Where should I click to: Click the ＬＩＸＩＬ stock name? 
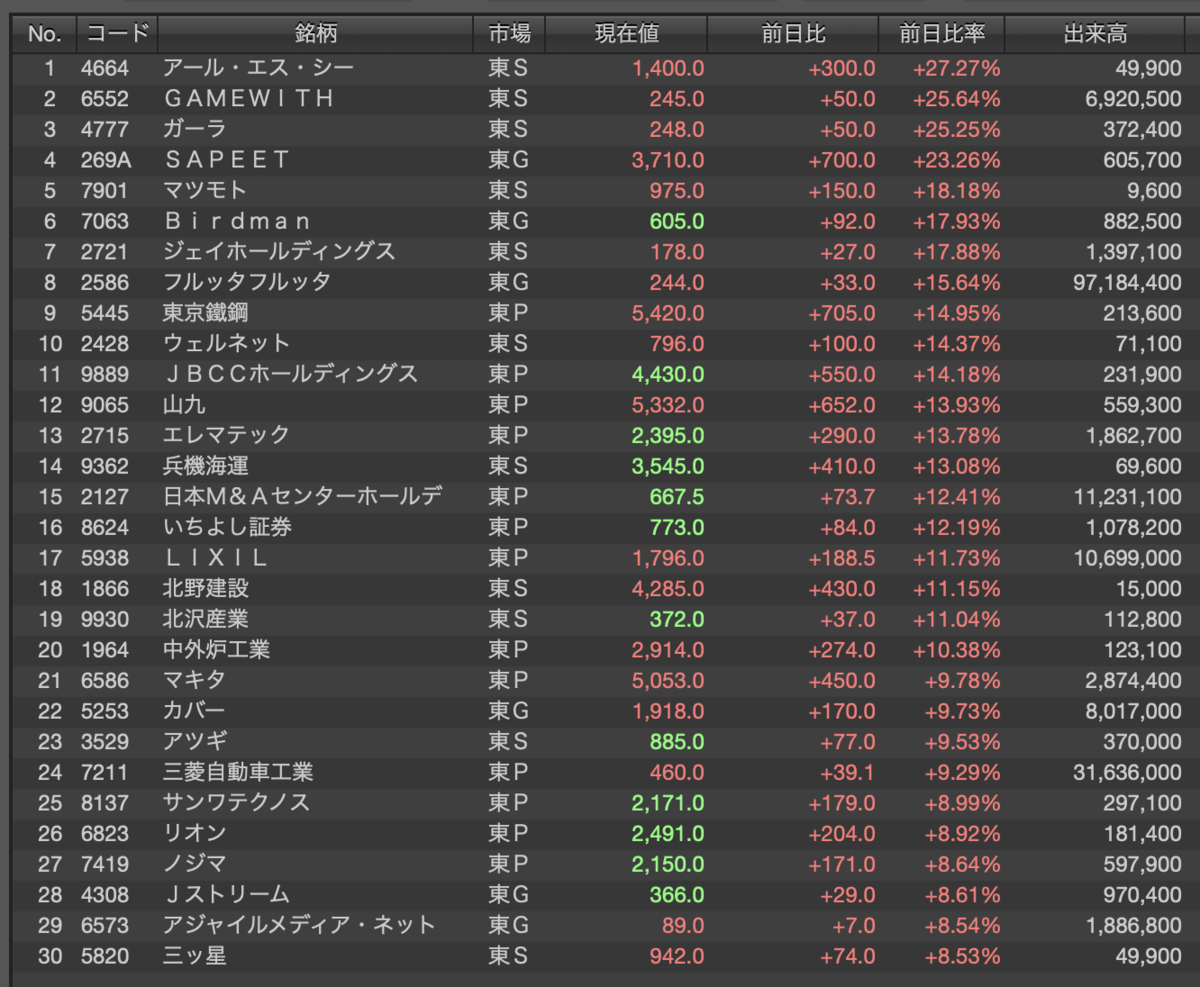tap(216, 558)
